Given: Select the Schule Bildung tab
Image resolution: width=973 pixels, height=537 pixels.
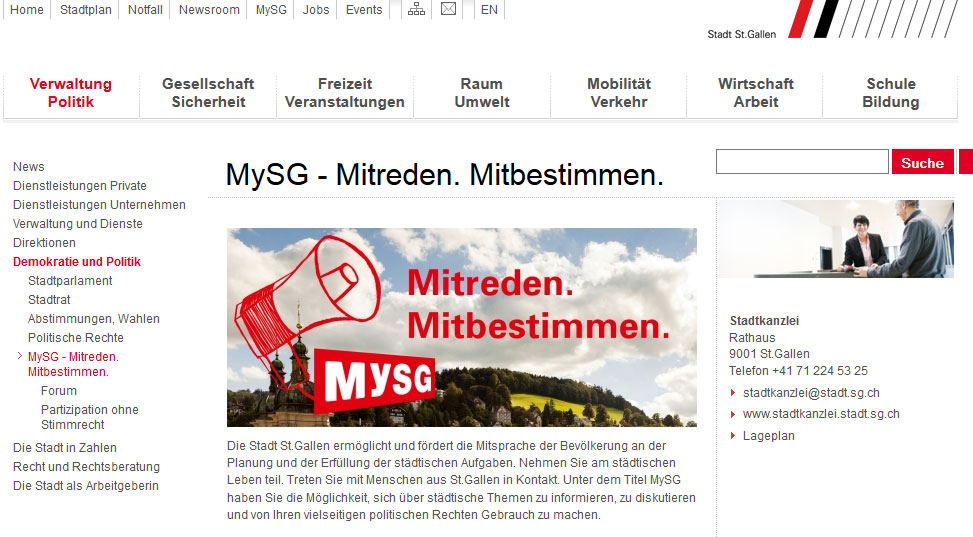Looking at the screenshot, I should [890, 93].
